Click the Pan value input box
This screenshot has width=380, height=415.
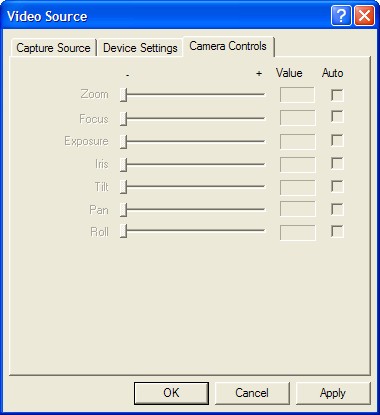[297, 209]
